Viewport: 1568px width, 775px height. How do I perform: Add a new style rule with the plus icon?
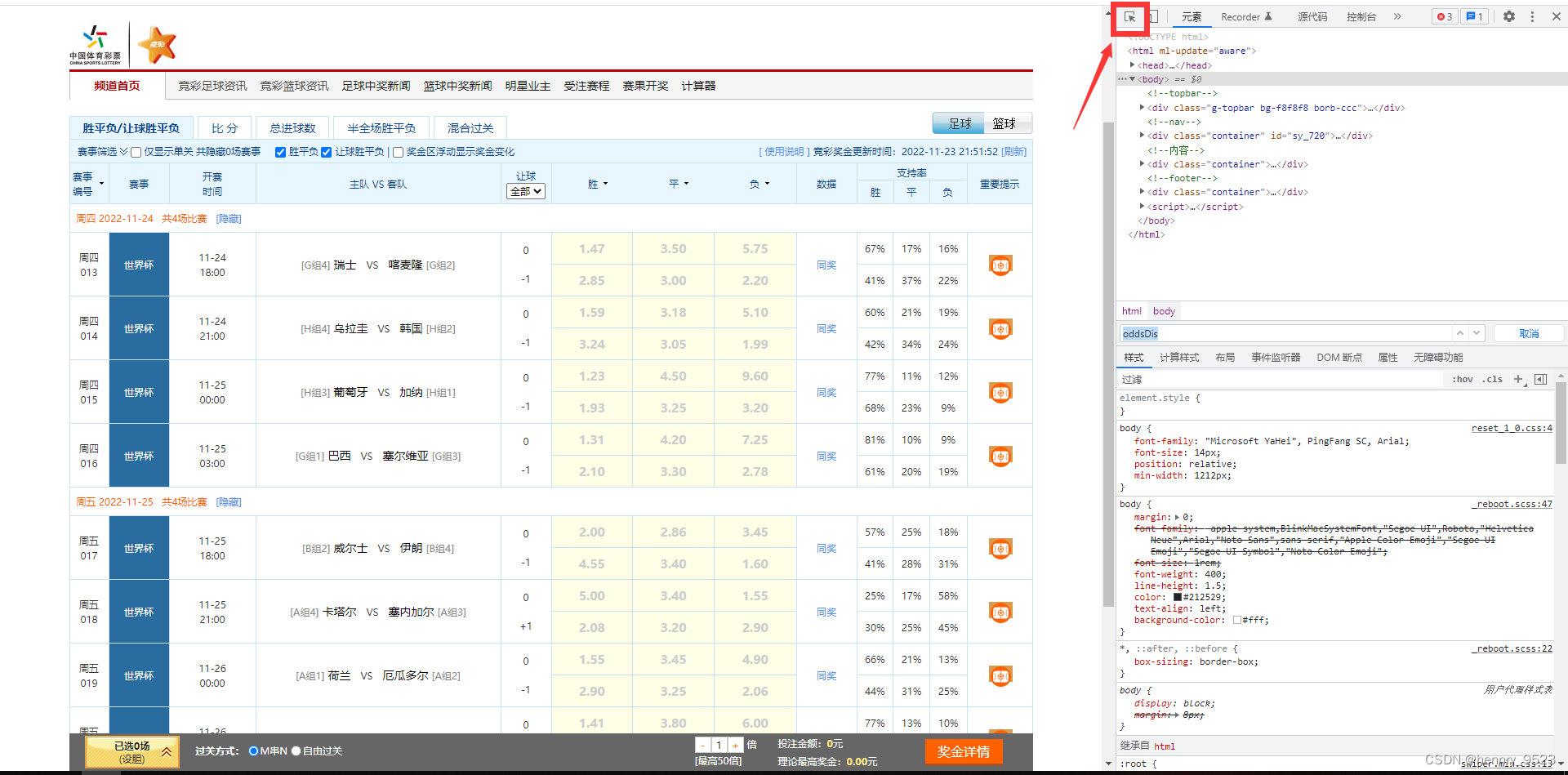pos(1519,379)
